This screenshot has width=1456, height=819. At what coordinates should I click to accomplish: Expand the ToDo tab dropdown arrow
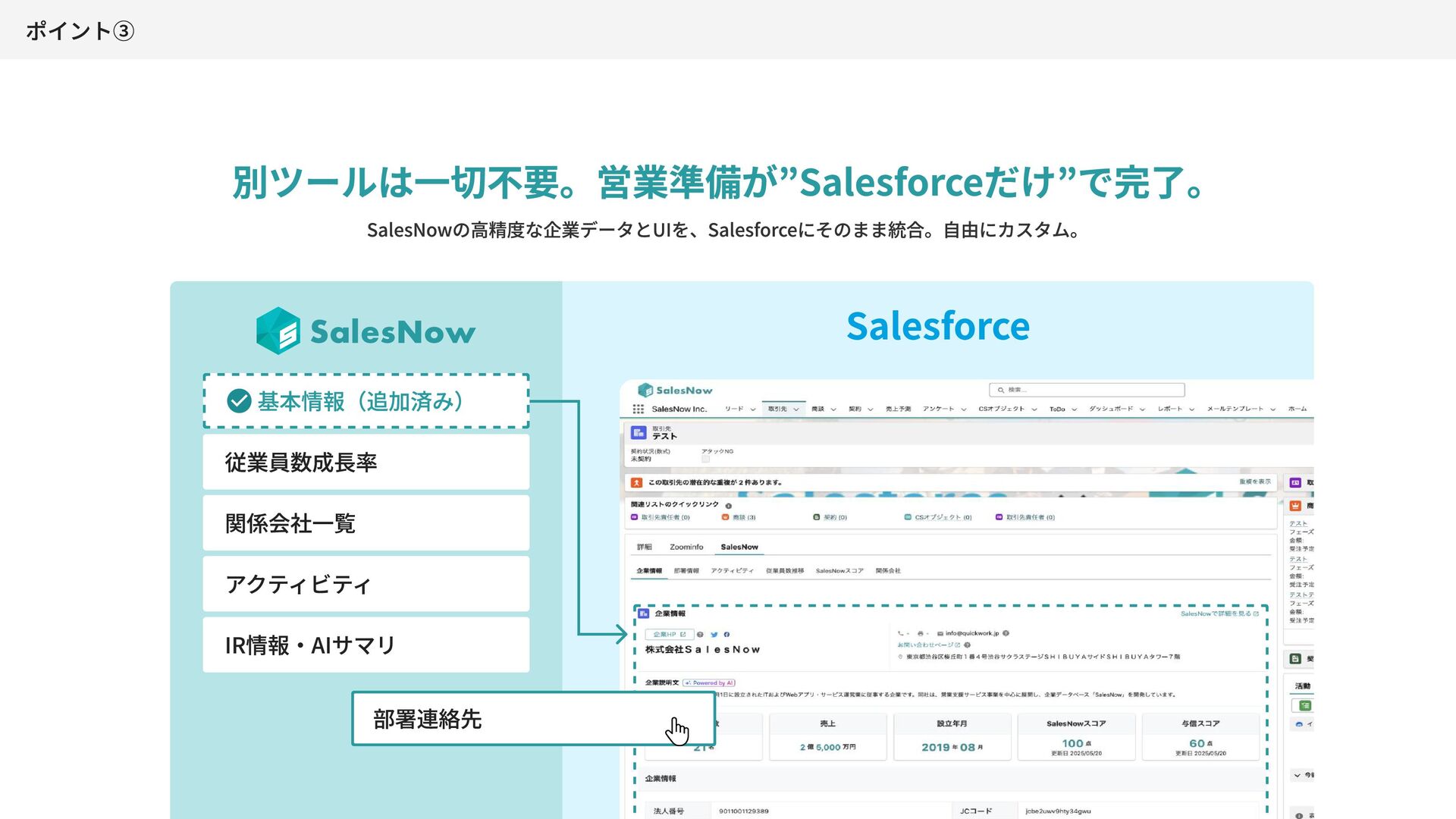point(1075,409)
